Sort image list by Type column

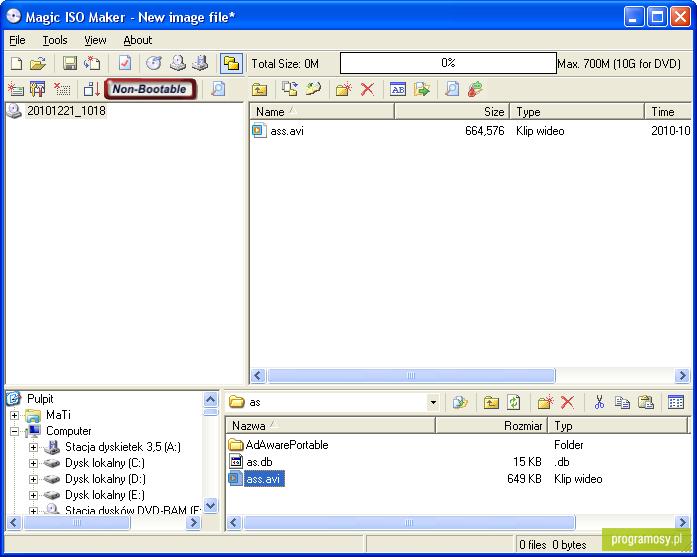tap(577, 112)
